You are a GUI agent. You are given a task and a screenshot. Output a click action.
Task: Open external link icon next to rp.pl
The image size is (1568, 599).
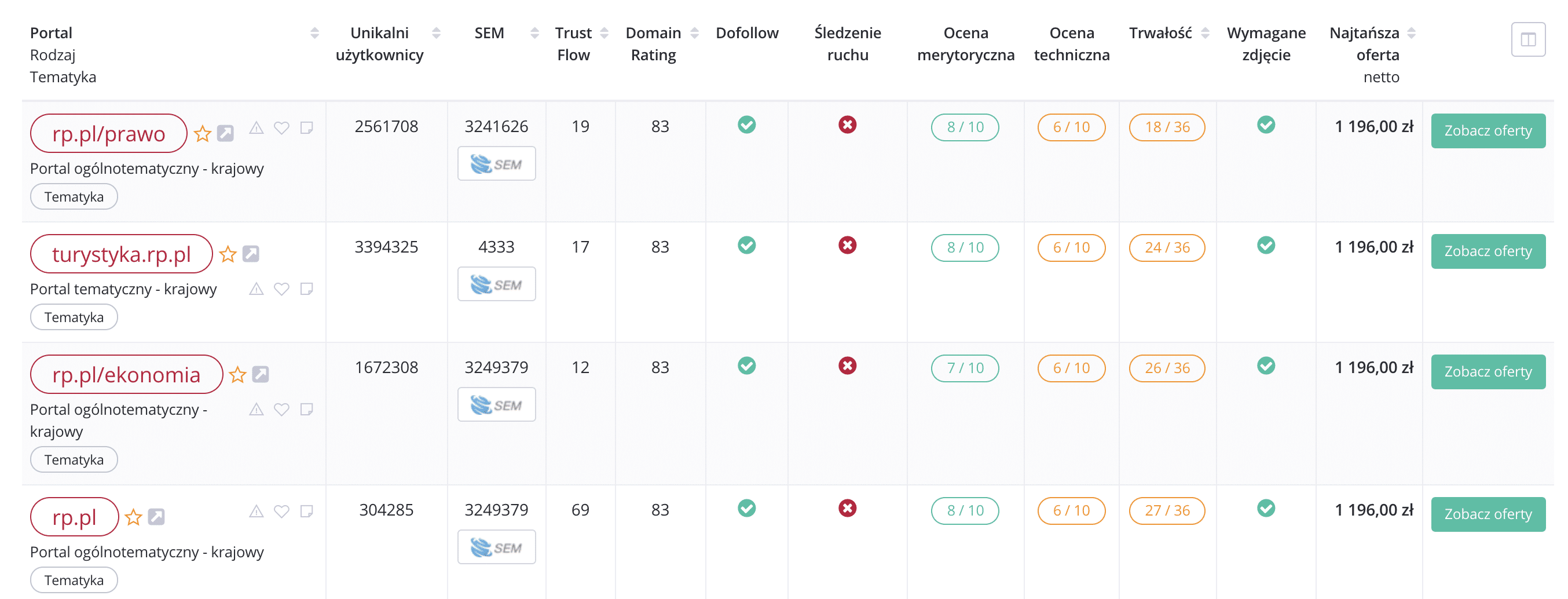pyautogui.click(x=156, y=517)
